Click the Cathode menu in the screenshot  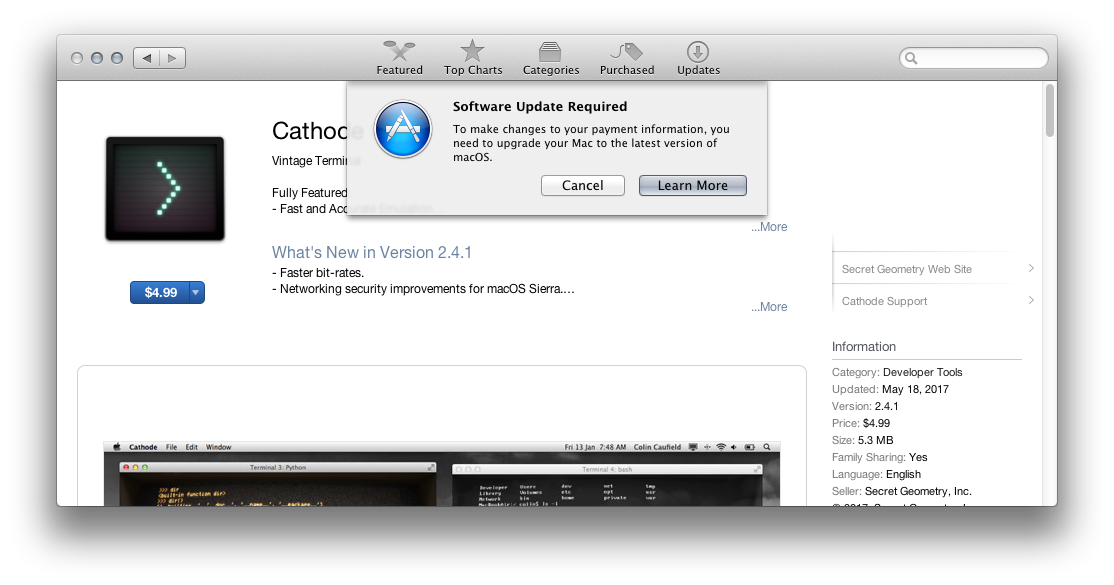[143, 447]
